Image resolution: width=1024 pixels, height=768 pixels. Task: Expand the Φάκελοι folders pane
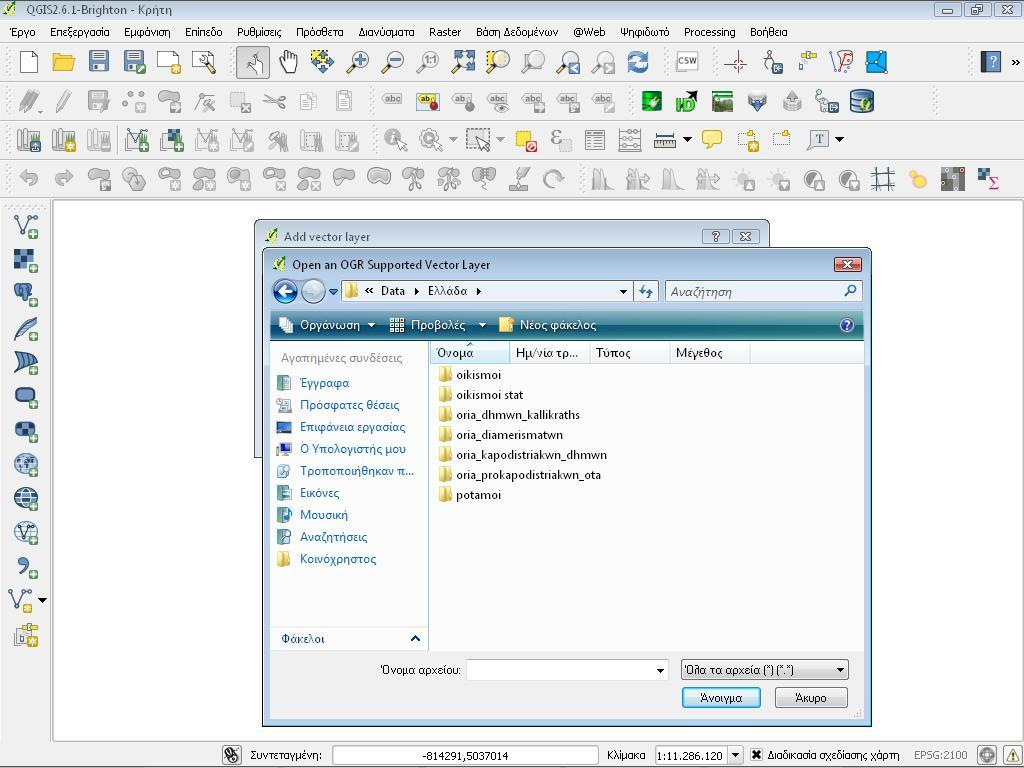415,638
